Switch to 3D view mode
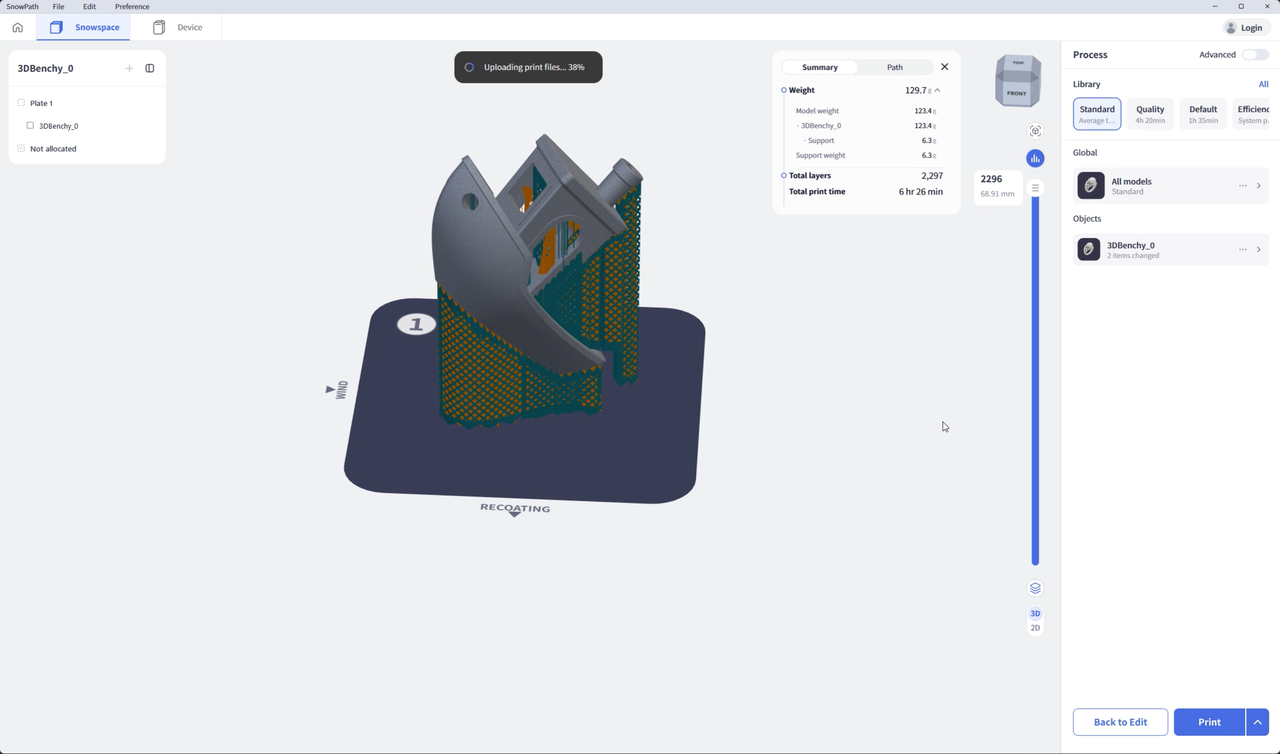 click(x=1035, y=613)
